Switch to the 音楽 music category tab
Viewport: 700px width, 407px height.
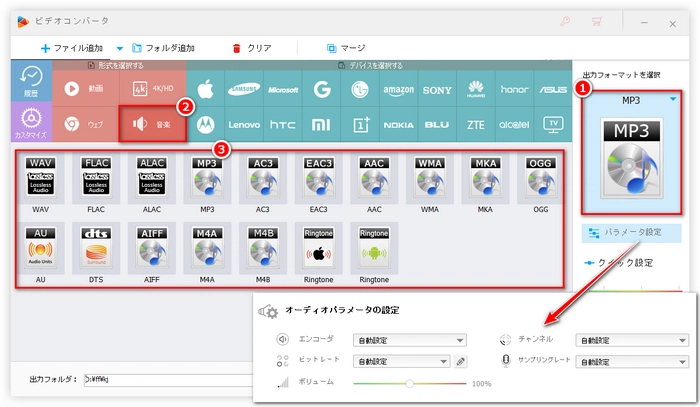152,126
